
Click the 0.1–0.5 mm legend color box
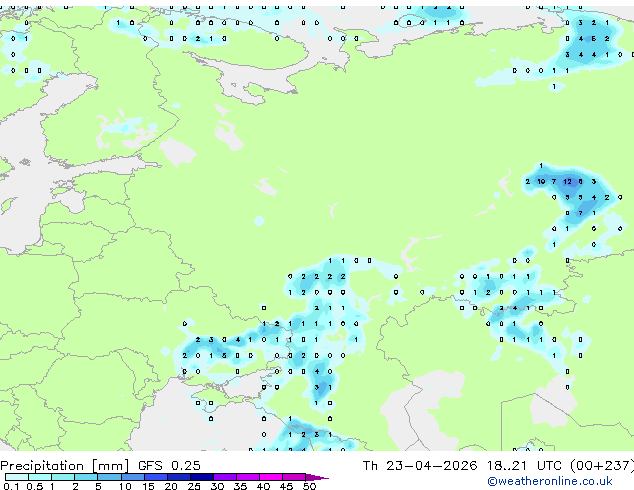point(17,477)
